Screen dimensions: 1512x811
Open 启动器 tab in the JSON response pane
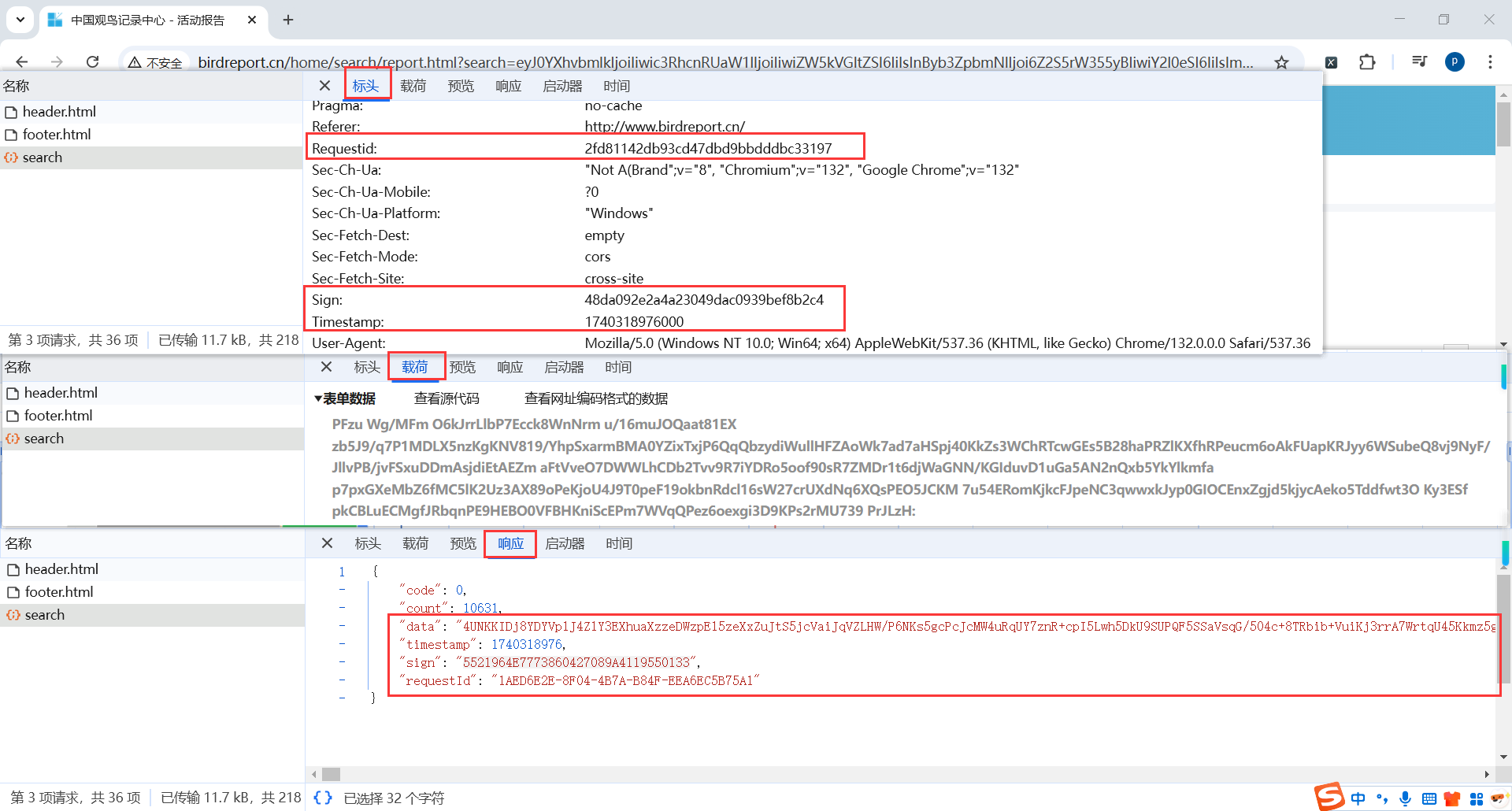pyautogui.click(x=565, y=543)
